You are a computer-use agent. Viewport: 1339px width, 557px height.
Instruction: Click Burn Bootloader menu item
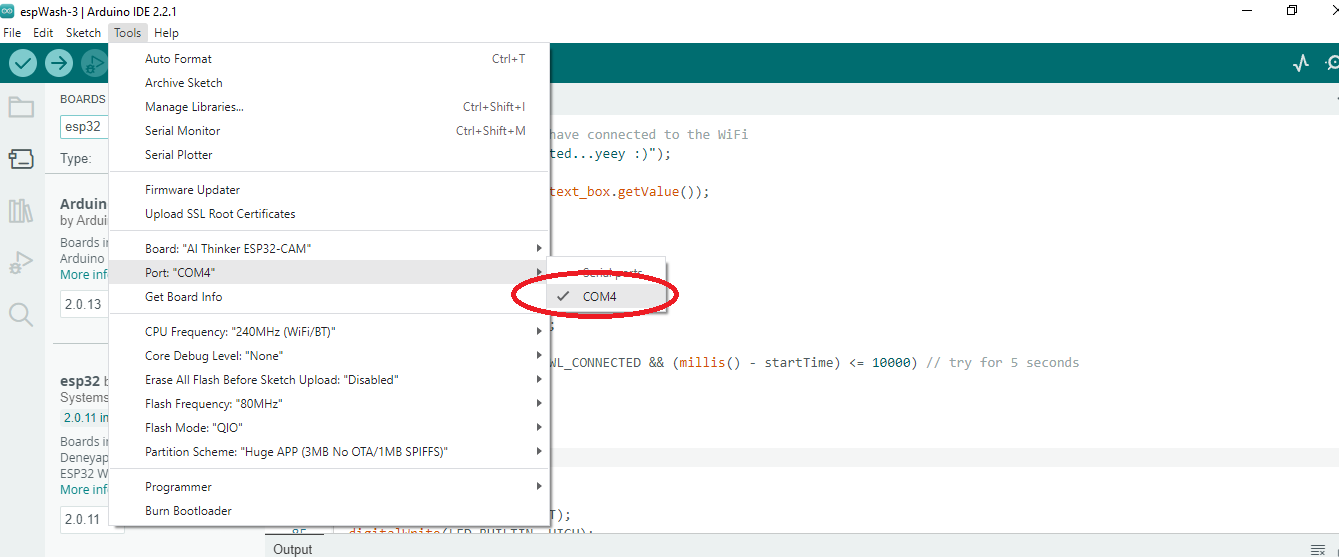click(188, 511)
